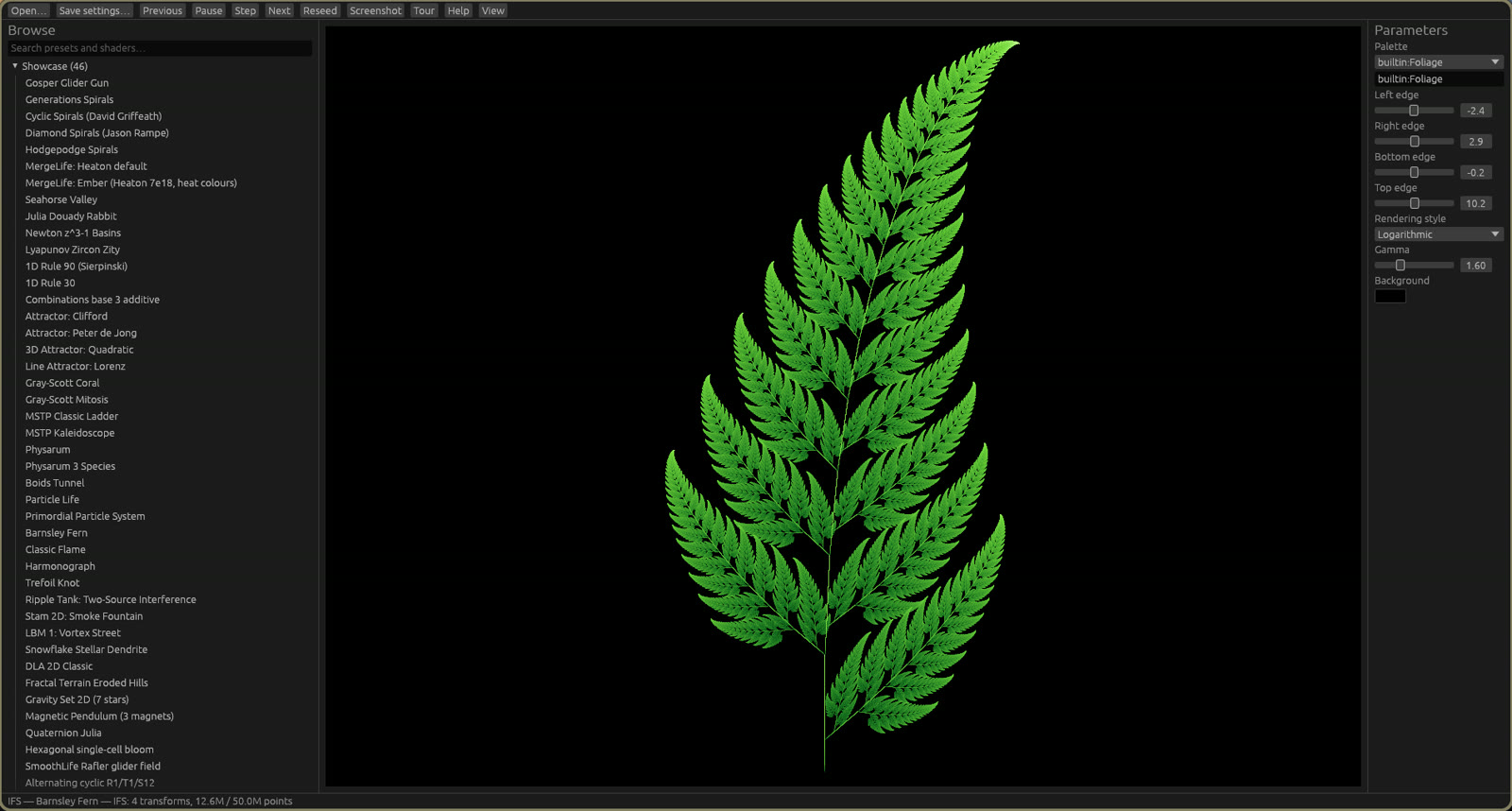
Task: Select the Attractor: Clifford preset
Action: coord(66,317)
